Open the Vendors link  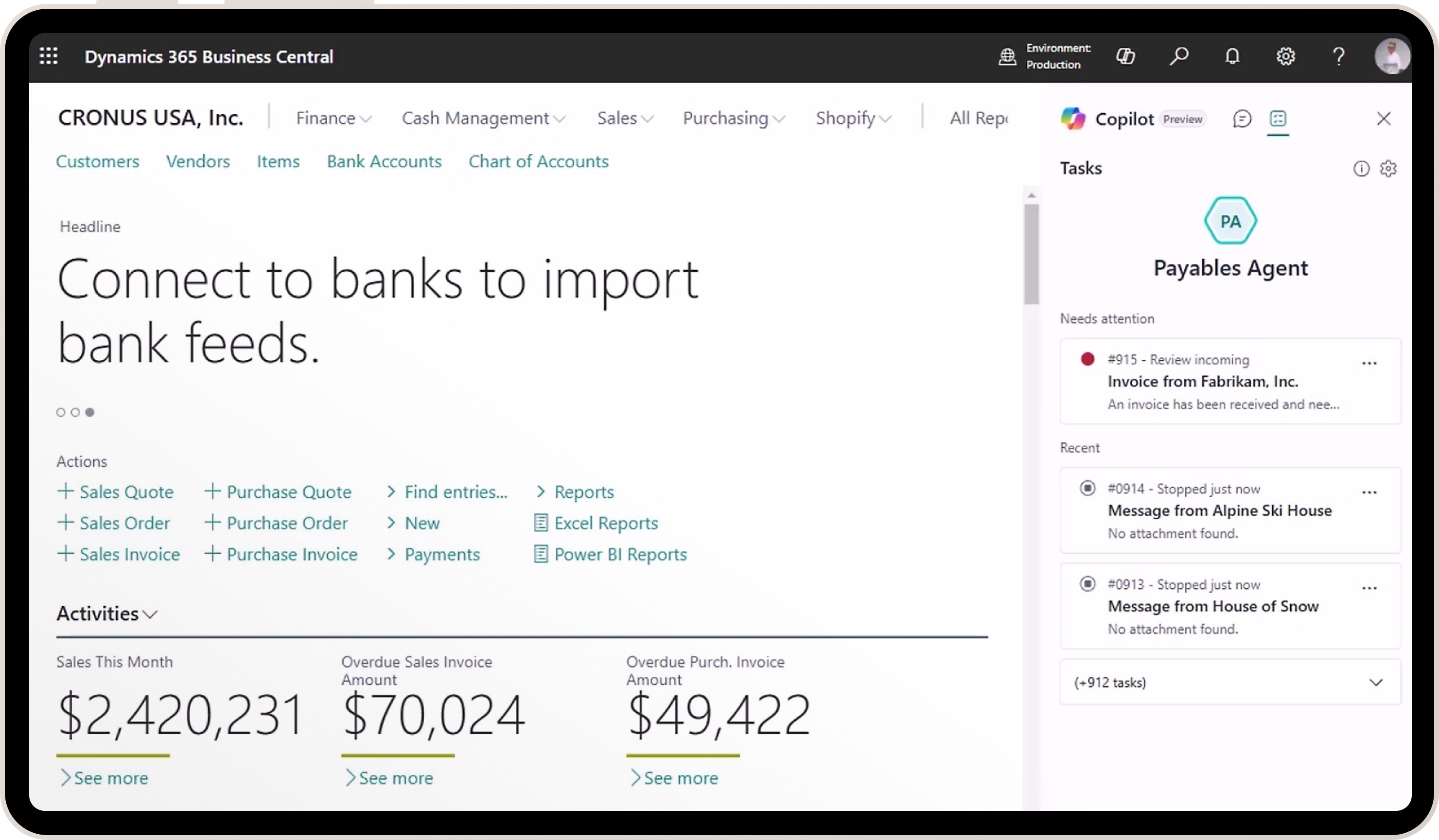197,161
